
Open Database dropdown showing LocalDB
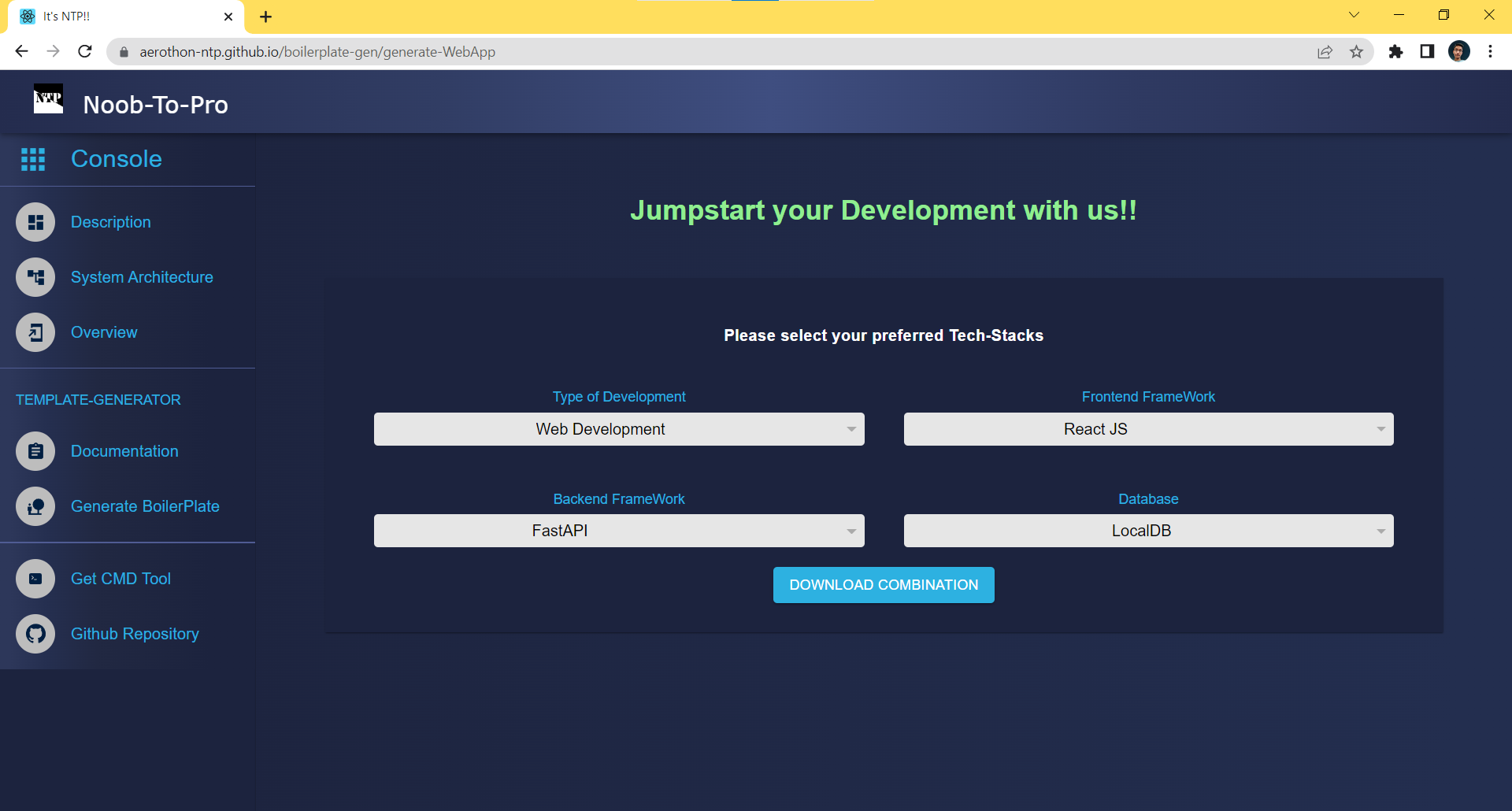(x=1148, y=531)
